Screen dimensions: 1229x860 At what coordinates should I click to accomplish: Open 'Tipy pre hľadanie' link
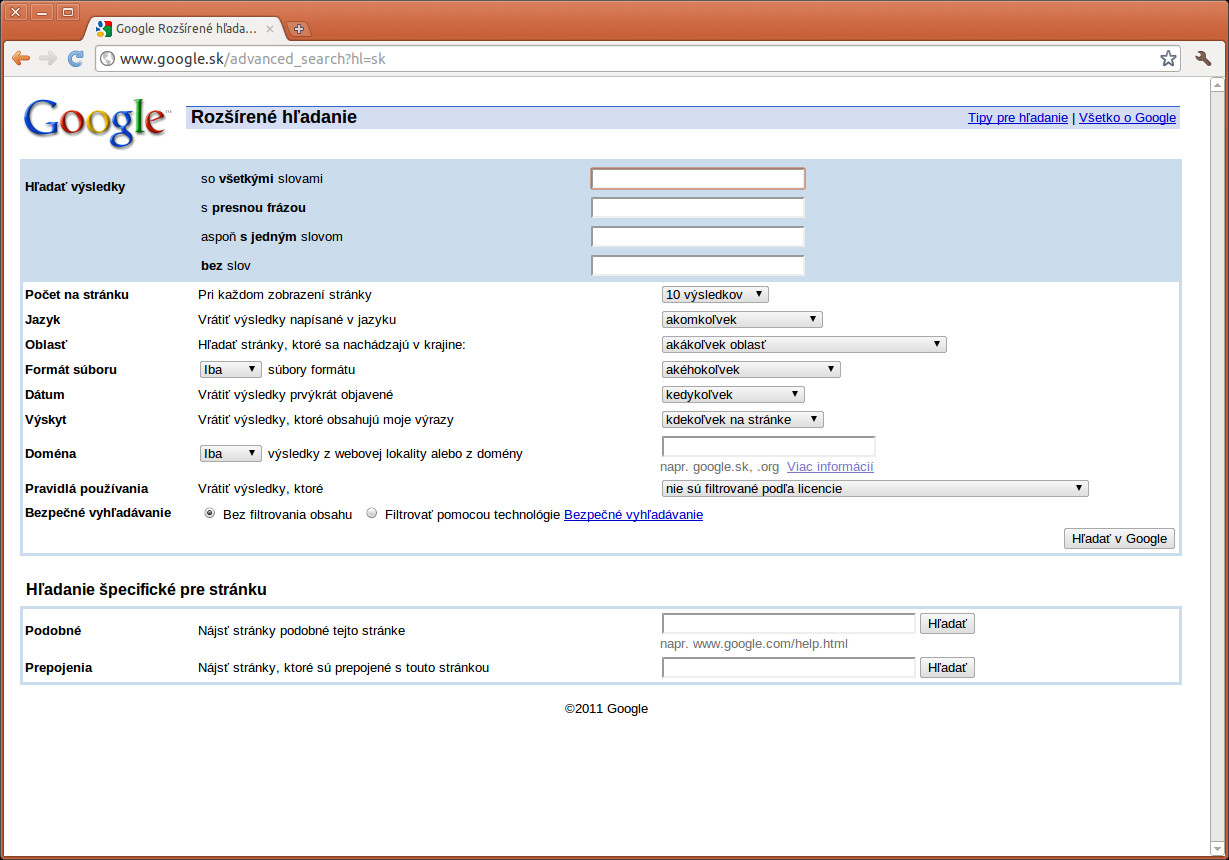pos(1018,117)
